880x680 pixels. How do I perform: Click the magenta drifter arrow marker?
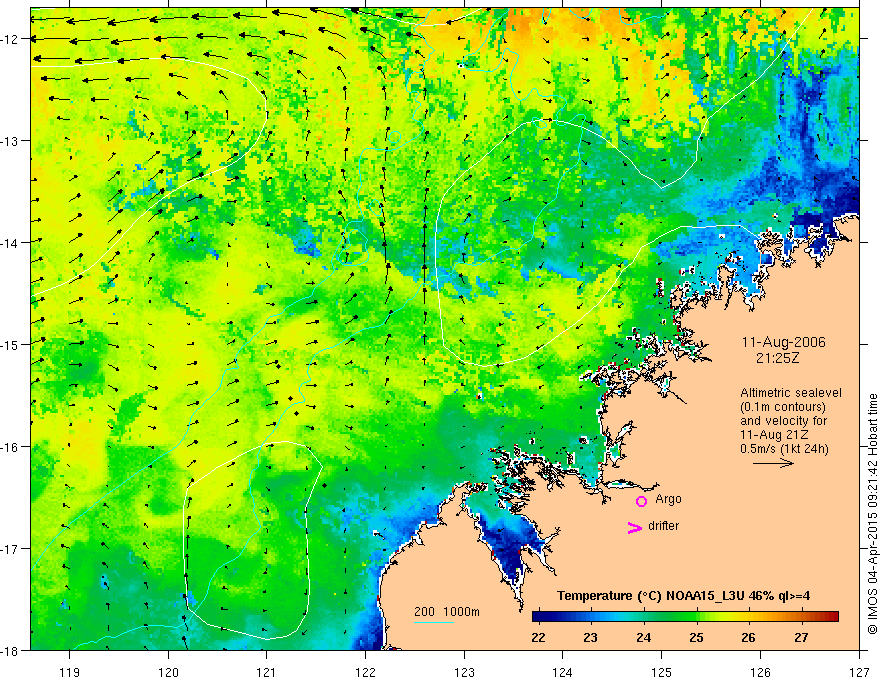coord(635,527)
